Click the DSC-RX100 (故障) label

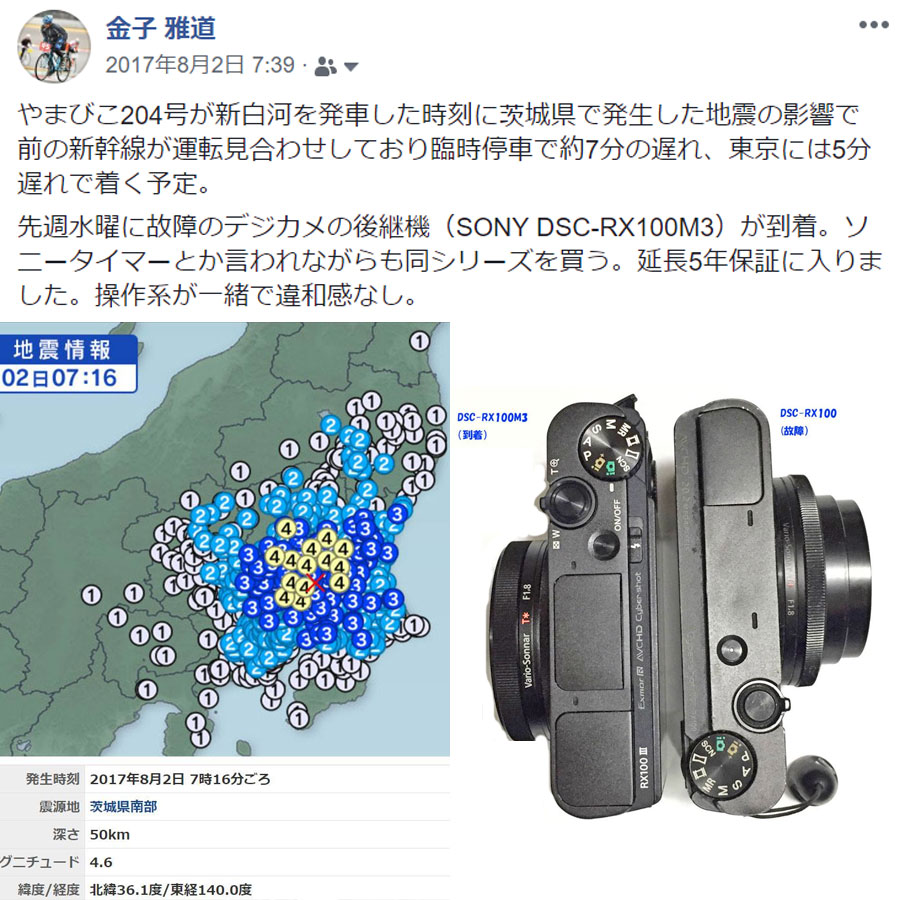(x=808, y=421)
